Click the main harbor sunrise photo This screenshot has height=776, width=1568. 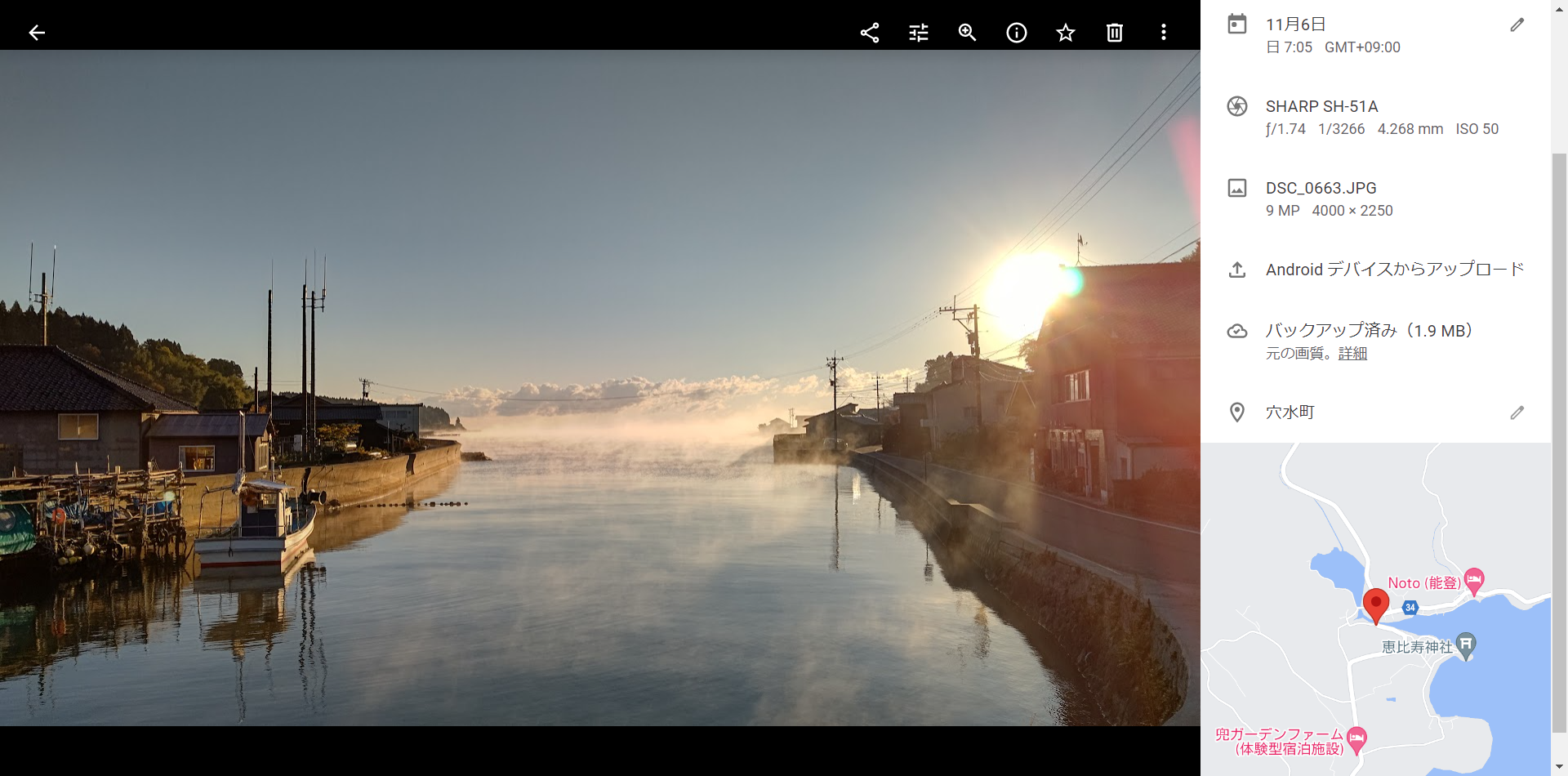600,388
